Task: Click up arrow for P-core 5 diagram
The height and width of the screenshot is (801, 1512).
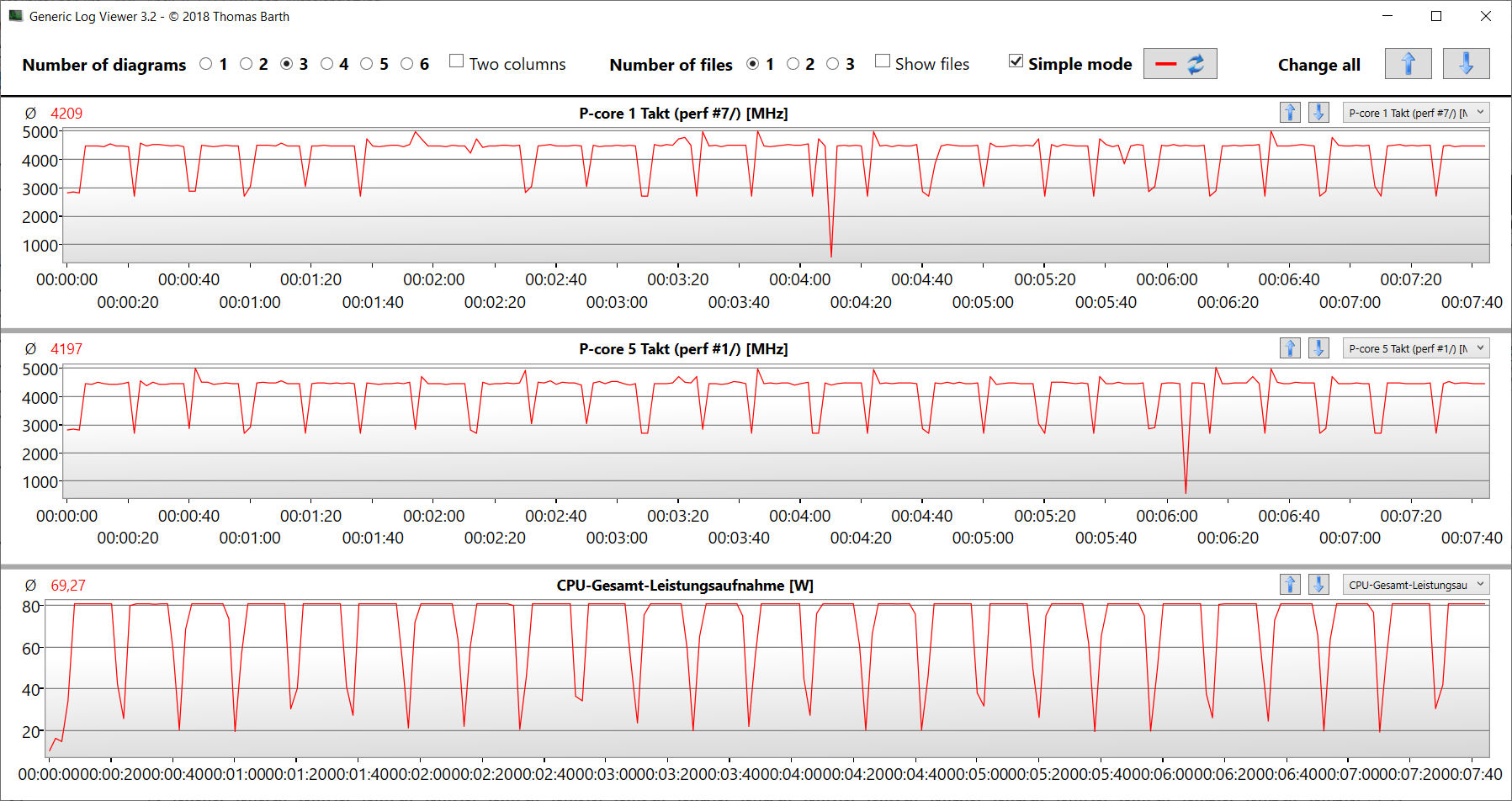Action: [1290, 348]
